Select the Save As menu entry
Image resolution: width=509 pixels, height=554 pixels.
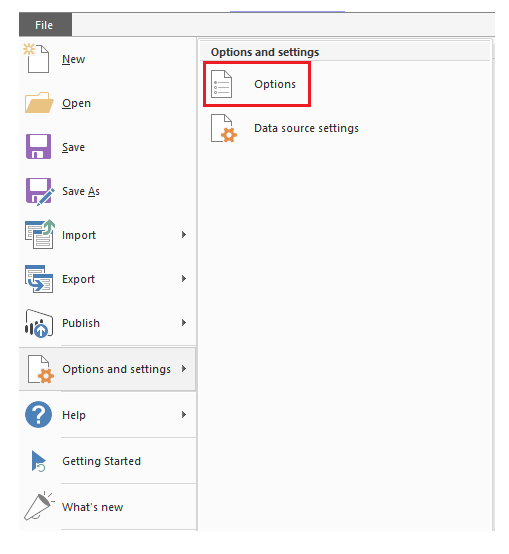pyautogui.click(x=107, y=191)
